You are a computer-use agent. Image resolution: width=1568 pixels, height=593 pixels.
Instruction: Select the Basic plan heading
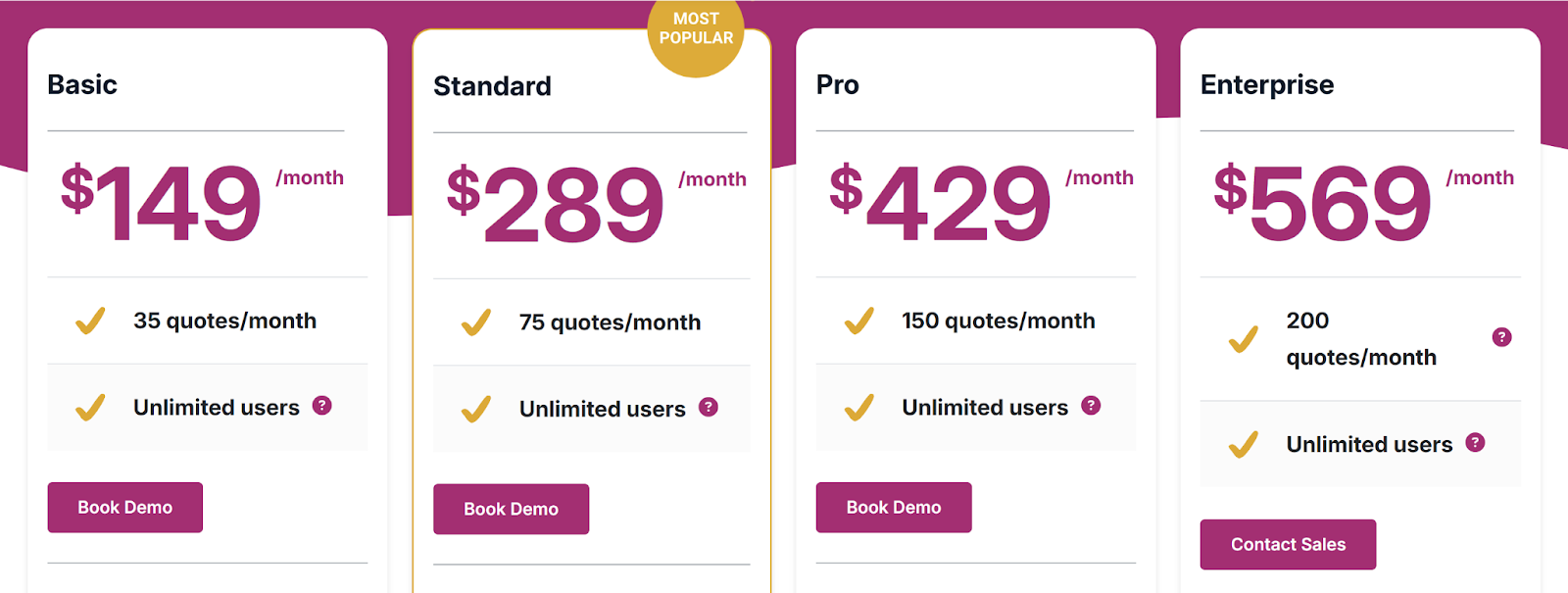pos(82,85)
